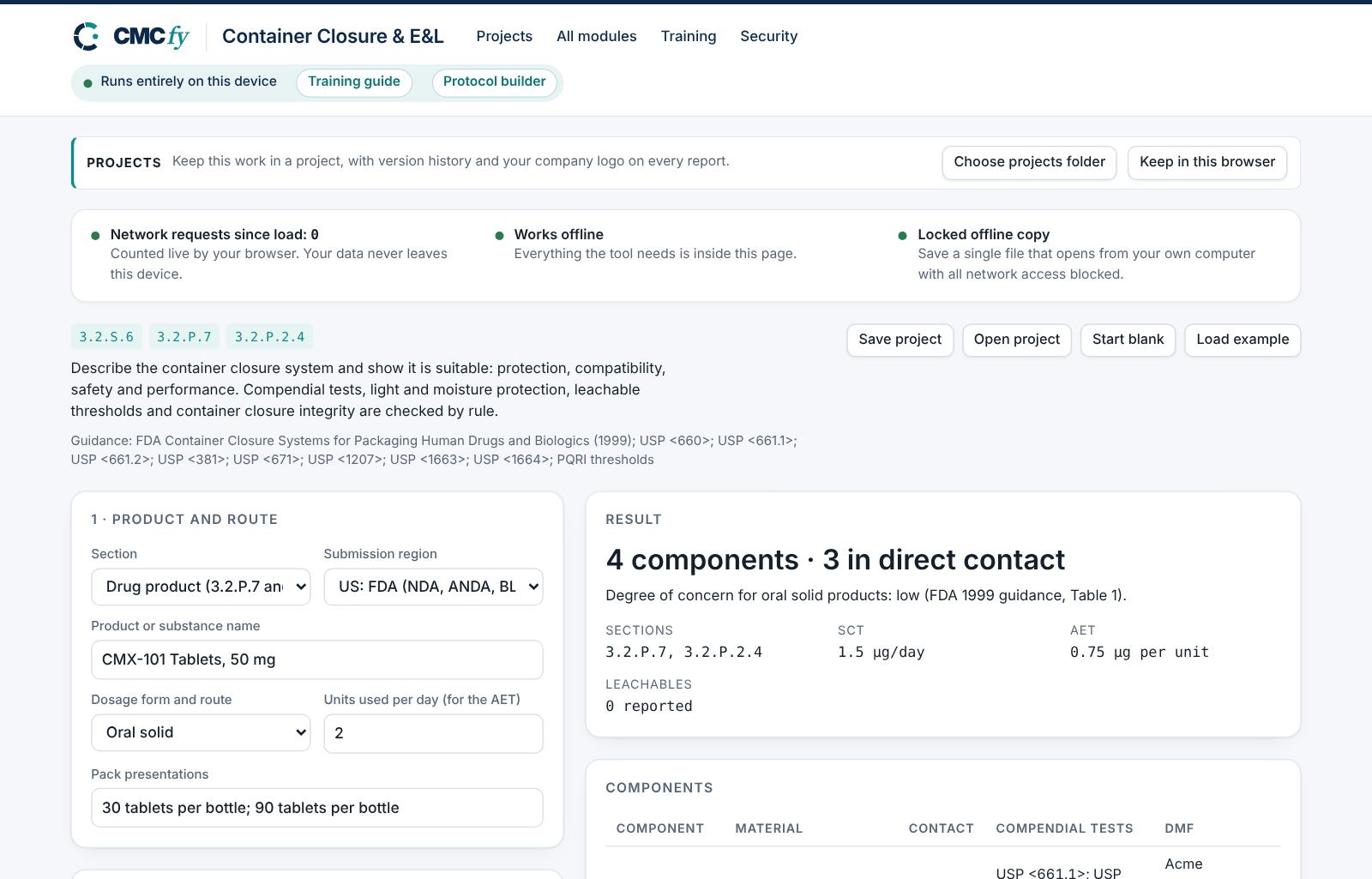
Task: Expand Dosage form and route dropdown
Action: (201, 732)
